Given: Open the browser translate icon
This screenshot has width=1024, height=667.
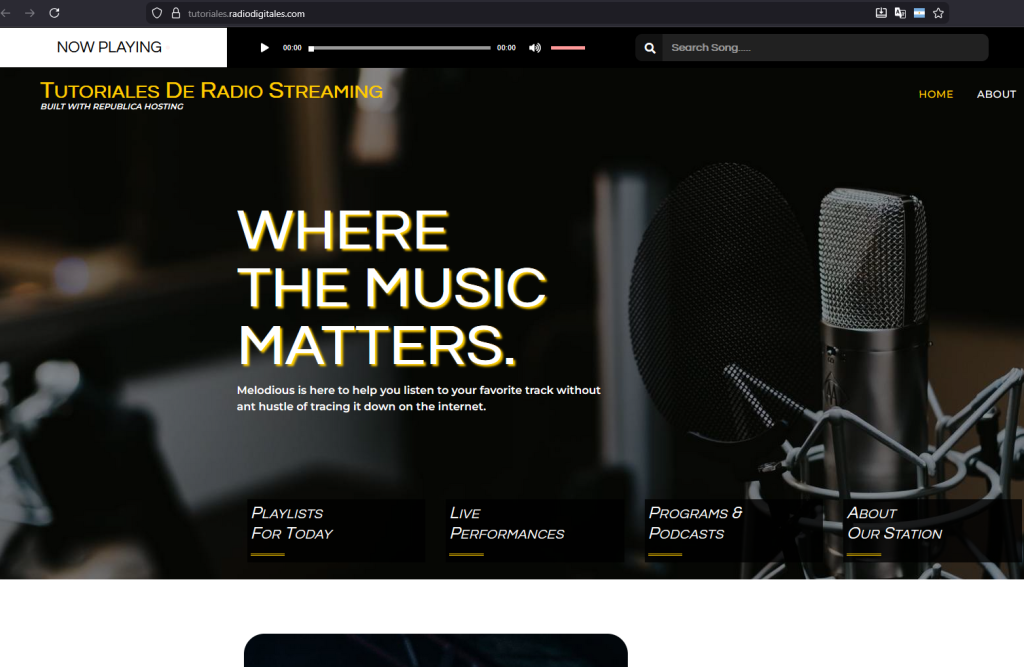Looking at the screenshot, I should point(900,13).
